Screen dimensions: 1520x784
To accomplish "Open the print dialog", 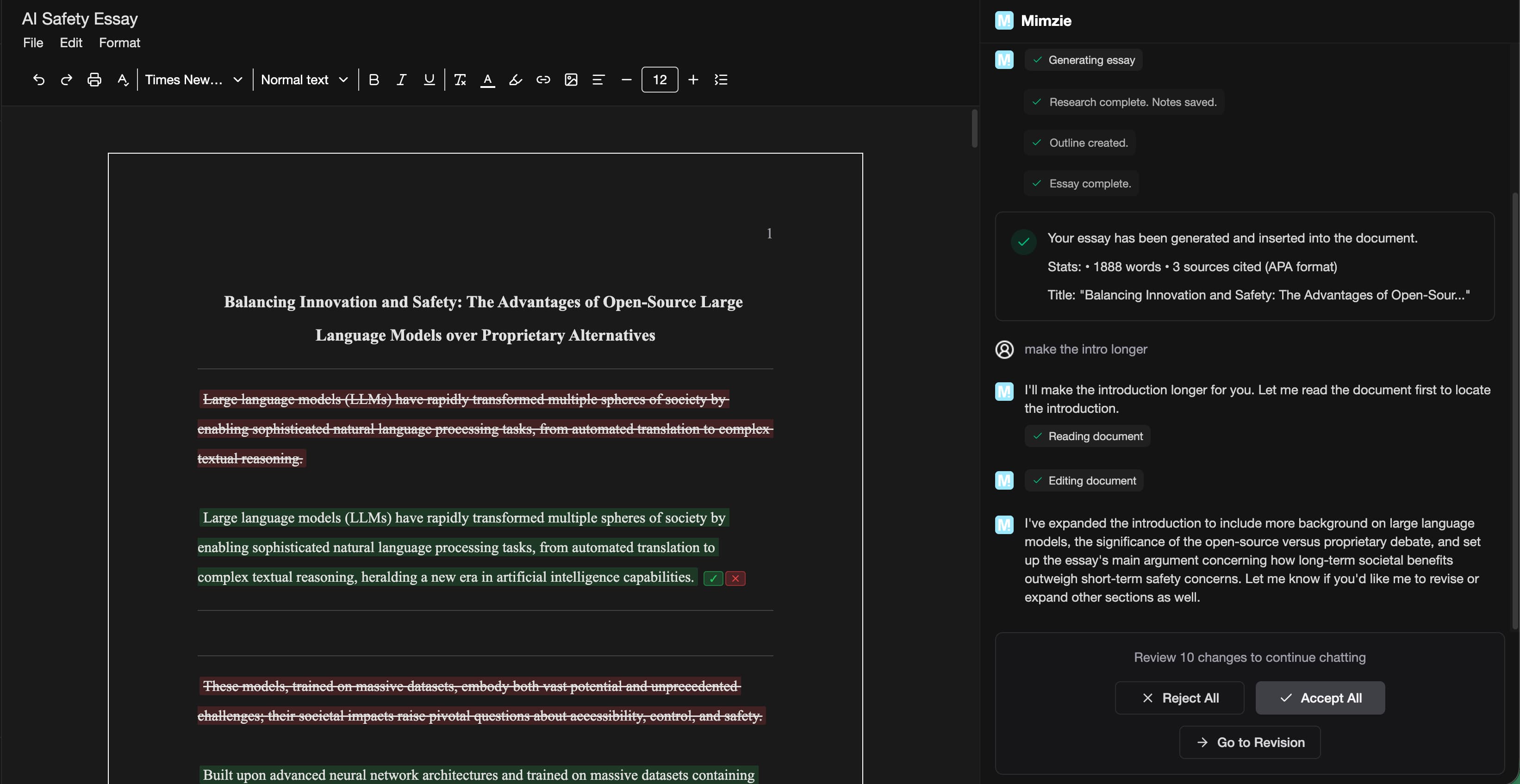I will pyautogui.click(x=94, y=80).
